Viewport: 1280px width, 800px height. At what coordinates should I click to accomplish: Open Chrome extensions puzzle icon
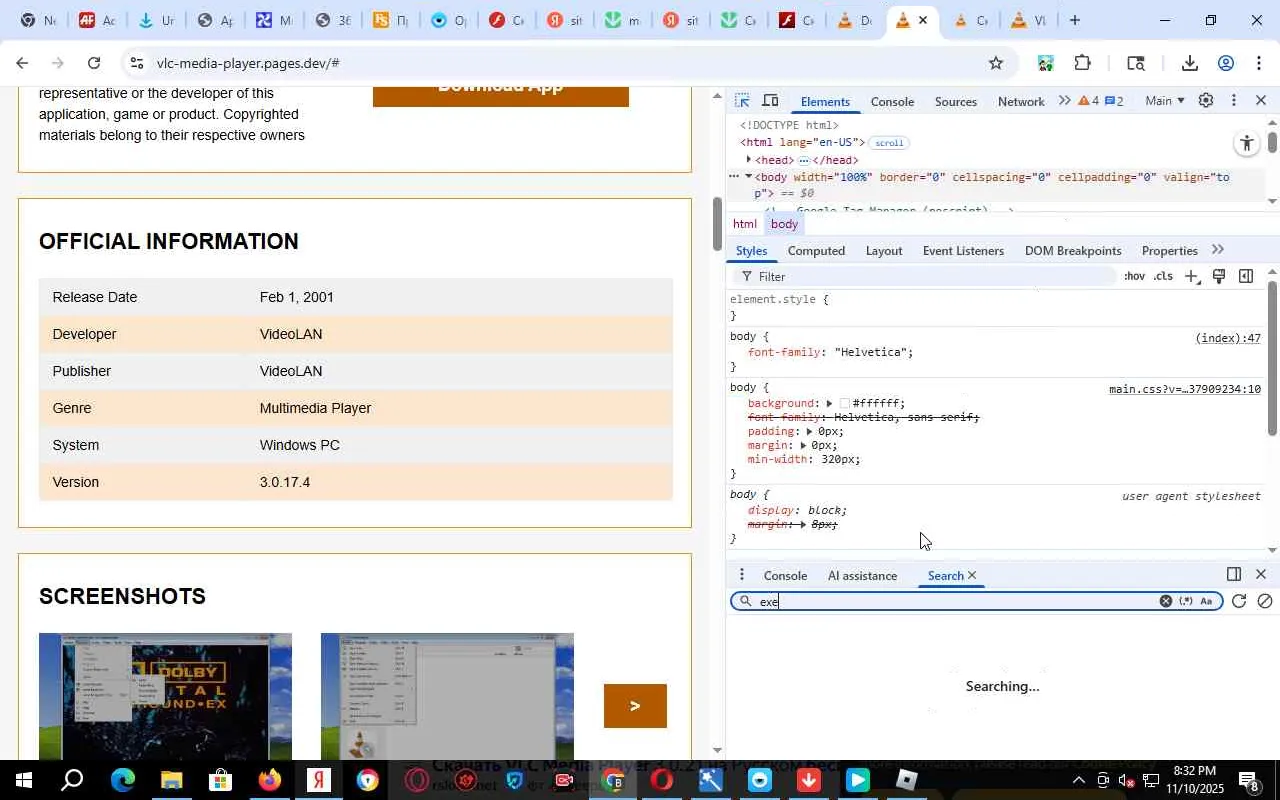tap(1082, 63)
